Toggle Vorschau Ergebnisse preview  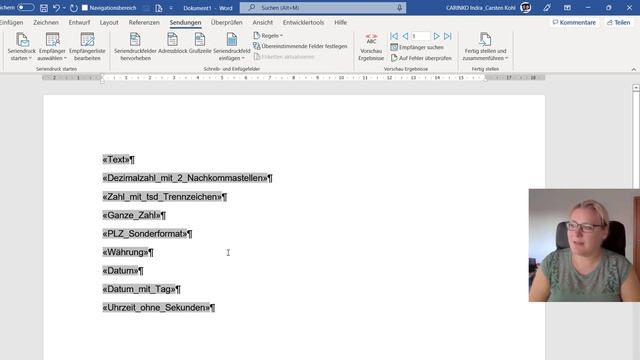pos(371,47)
